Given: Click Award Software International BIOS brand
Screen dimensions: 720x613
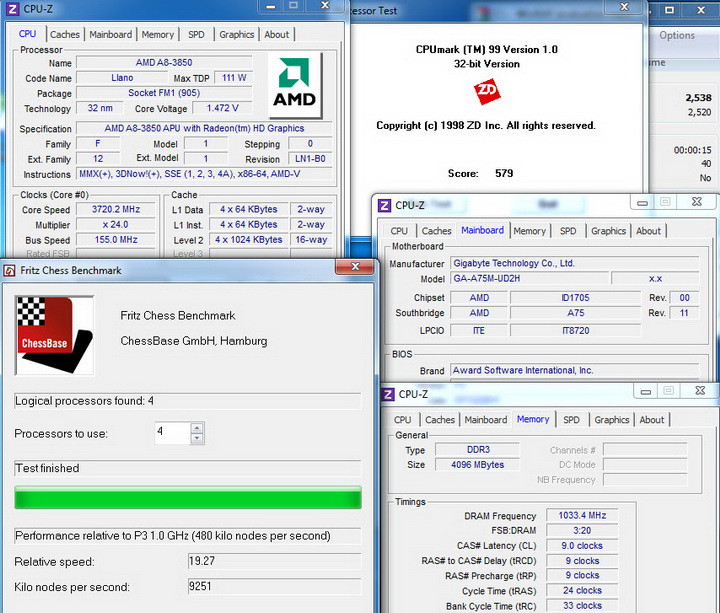Looking at the screenshot, I should click(574, 370).
